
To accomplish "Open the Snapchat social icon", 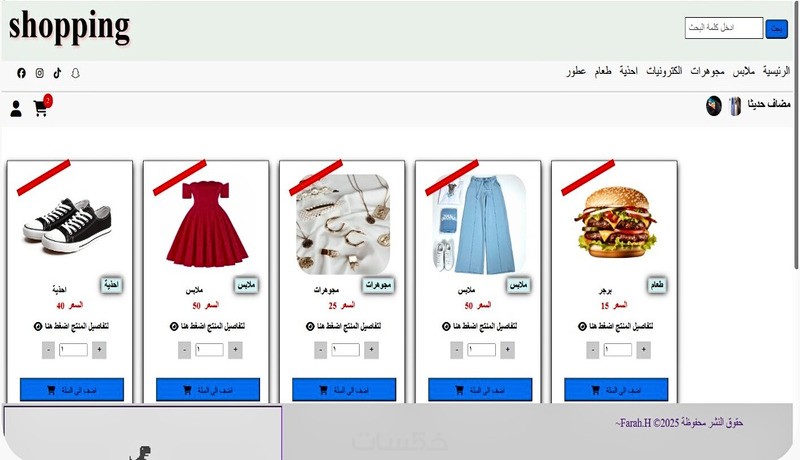I will tap(76, 73).
